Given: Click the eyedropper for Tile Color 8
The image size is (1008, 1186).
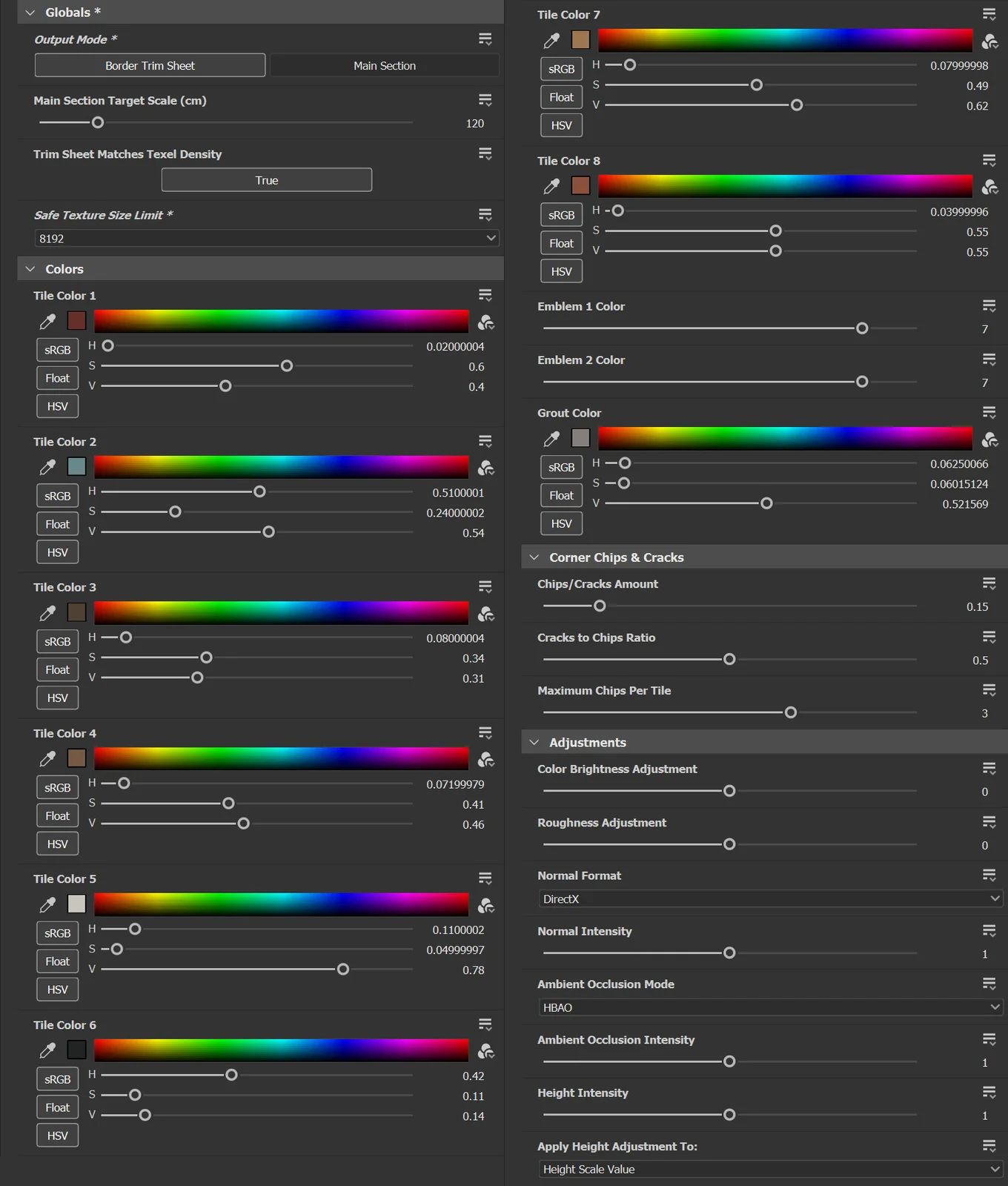Looking at the screenshot, I should (551, 186).
